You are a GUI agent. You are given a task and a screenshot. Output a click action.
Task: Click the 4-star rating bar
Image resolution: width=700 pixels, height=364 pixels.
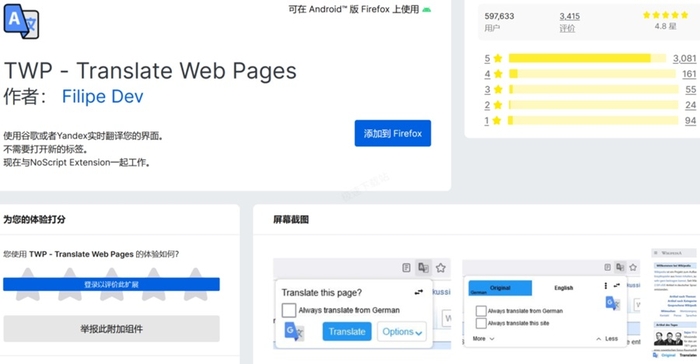[x=592, y=74]
